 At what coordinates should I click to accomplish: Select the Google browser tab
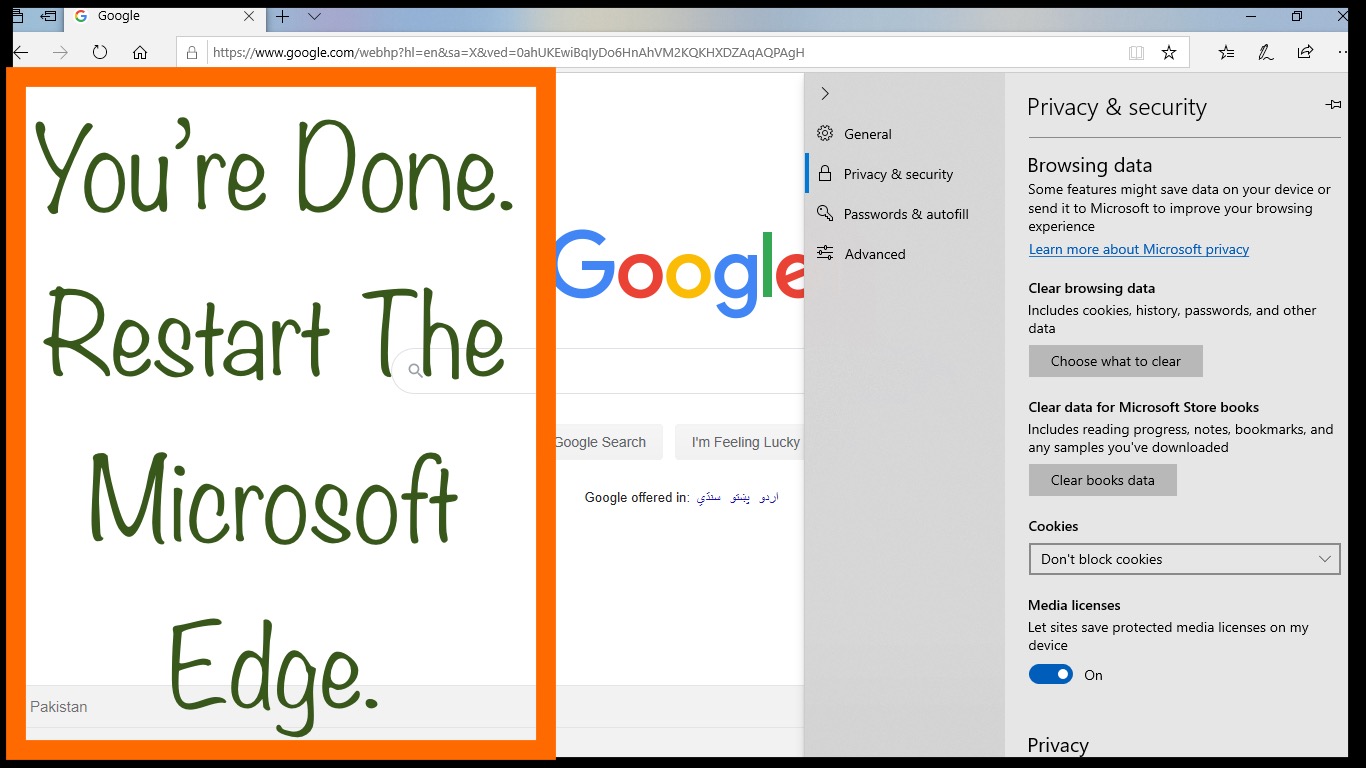[x=164, y=16]
